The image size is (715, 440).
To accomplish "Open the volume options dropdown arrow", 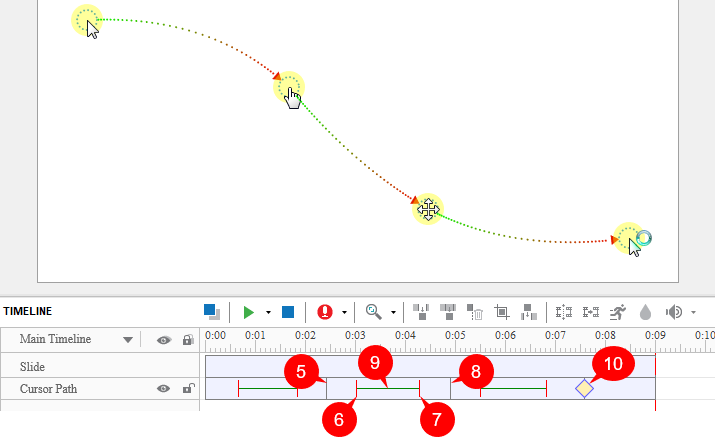I will tap(694, 312).
